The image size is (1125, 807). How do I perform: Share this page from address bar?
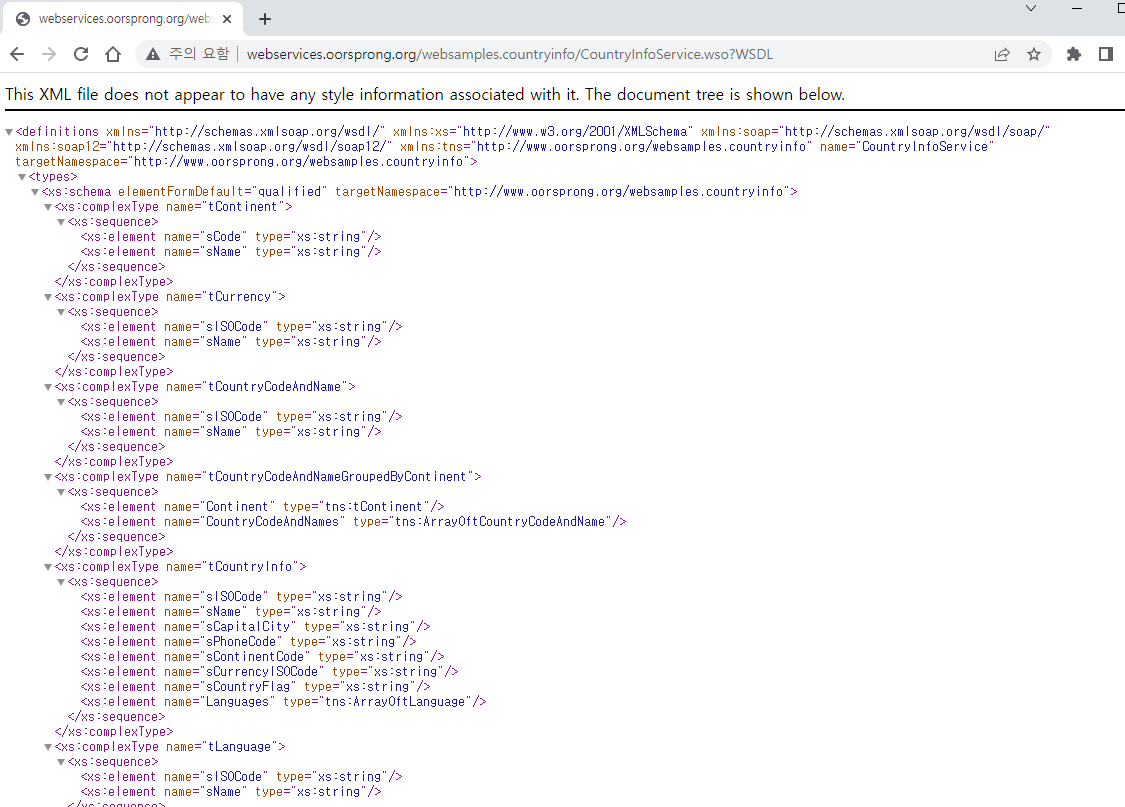1002,55
